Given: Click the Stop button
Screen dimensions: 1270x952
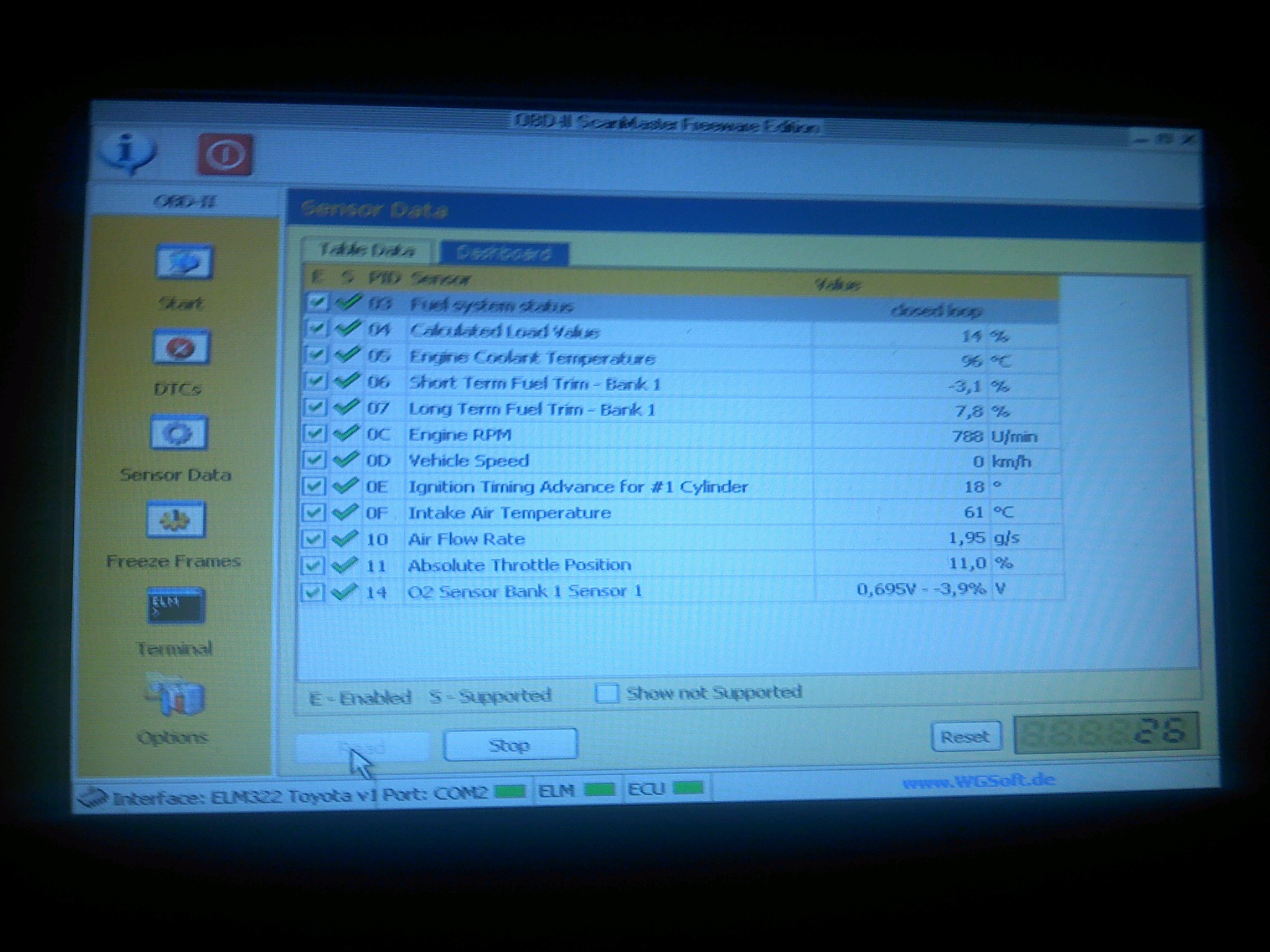Looking at the screenshot, I should [510, 745].
